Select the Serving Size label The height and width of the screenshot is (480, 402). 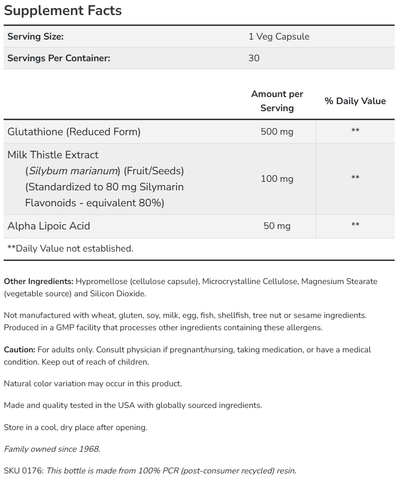(35, 36)
